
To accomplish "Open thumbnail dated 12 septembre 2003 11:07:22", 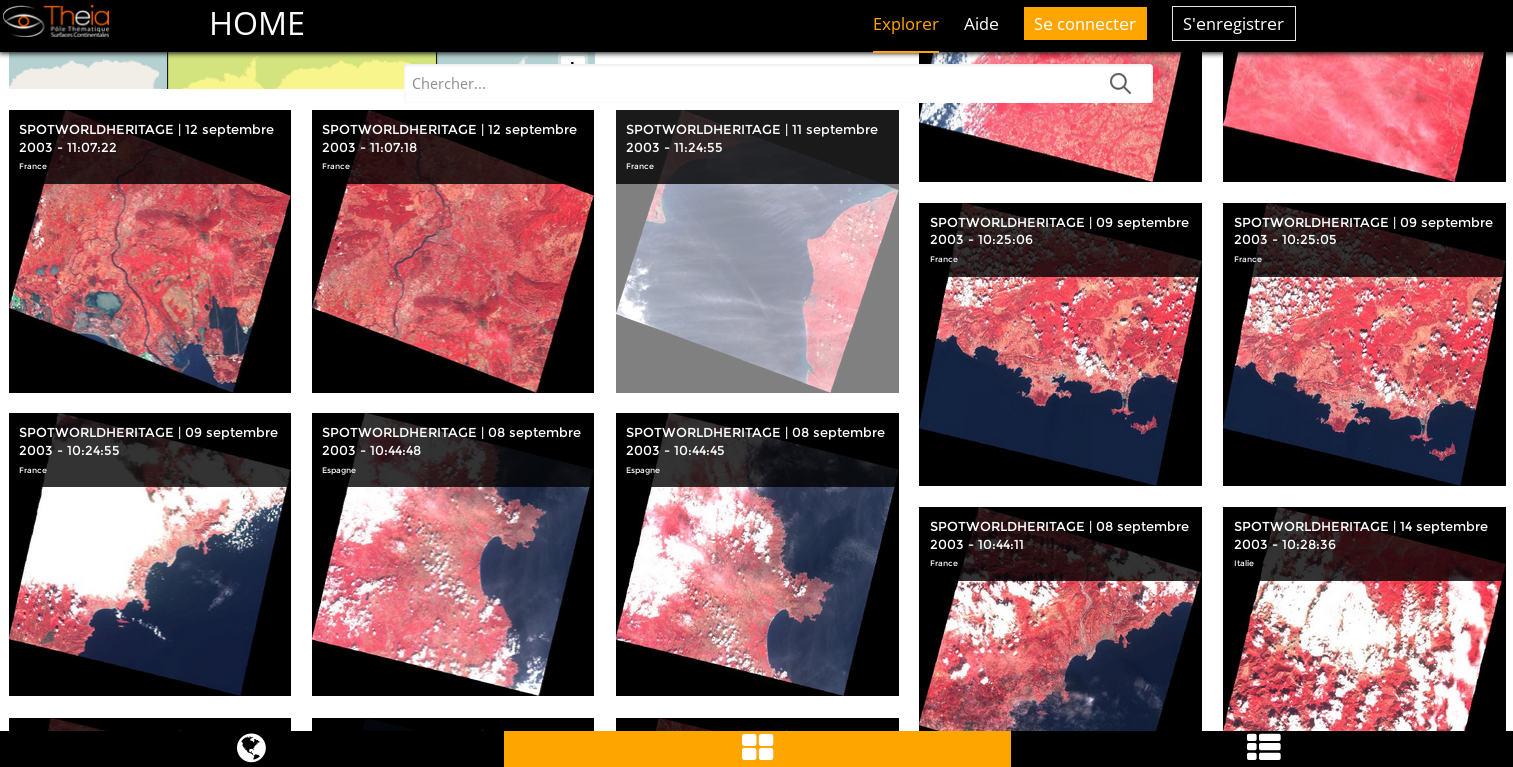I will click(x=150, y=251).
